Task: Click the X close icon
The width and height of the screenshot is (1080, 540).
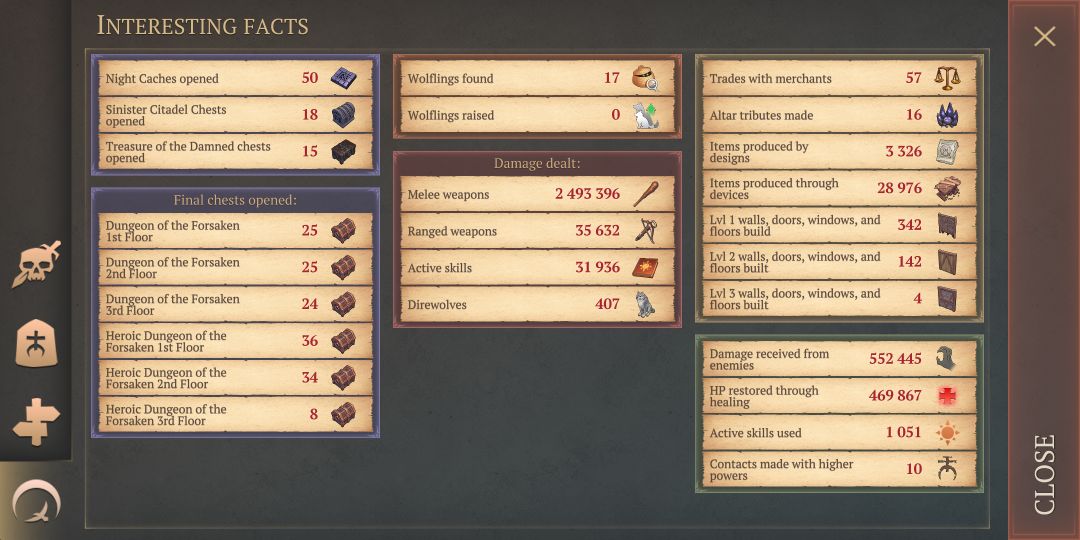Action: tap(1044, 36)
